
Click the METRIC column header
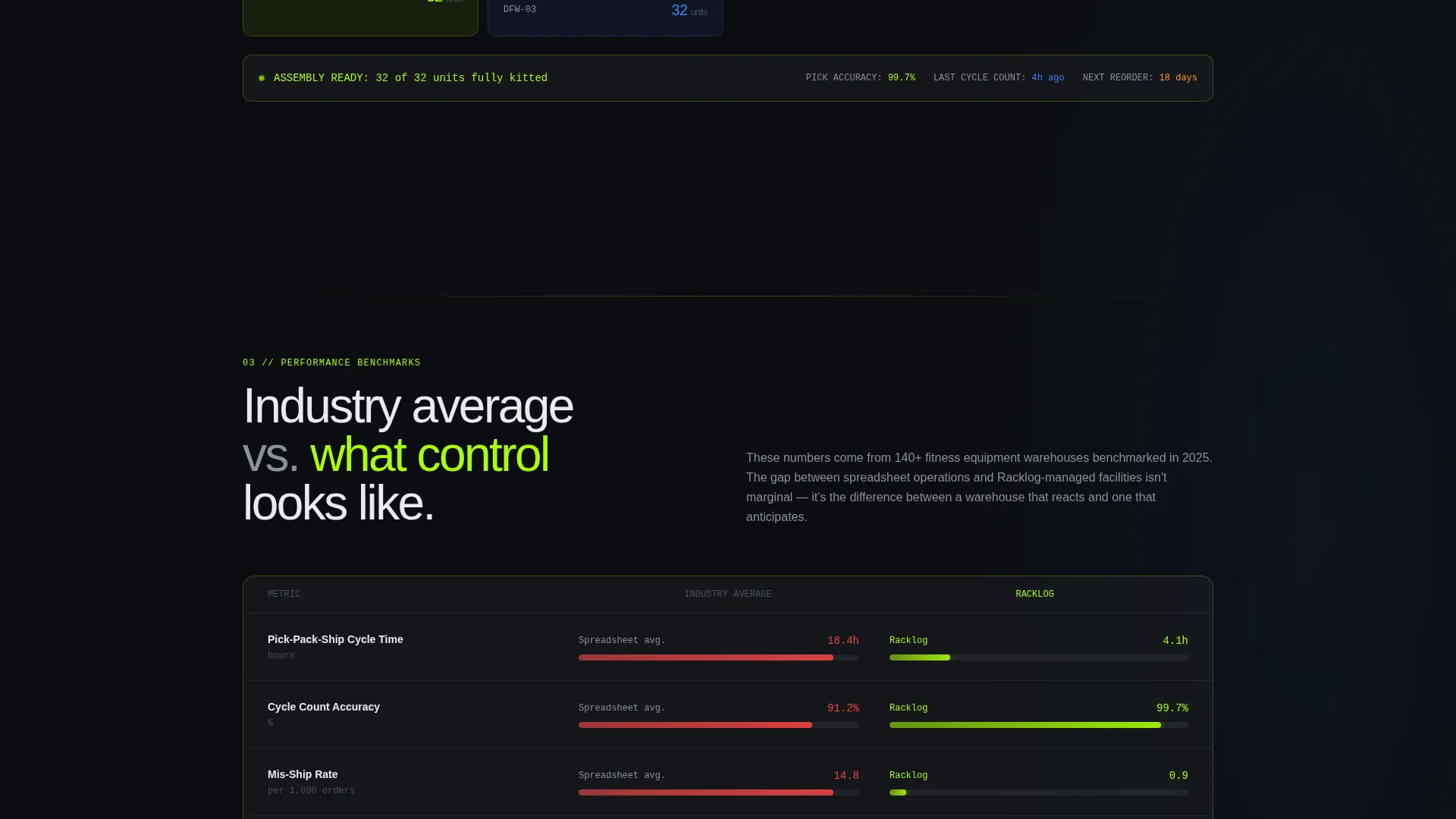284,595
